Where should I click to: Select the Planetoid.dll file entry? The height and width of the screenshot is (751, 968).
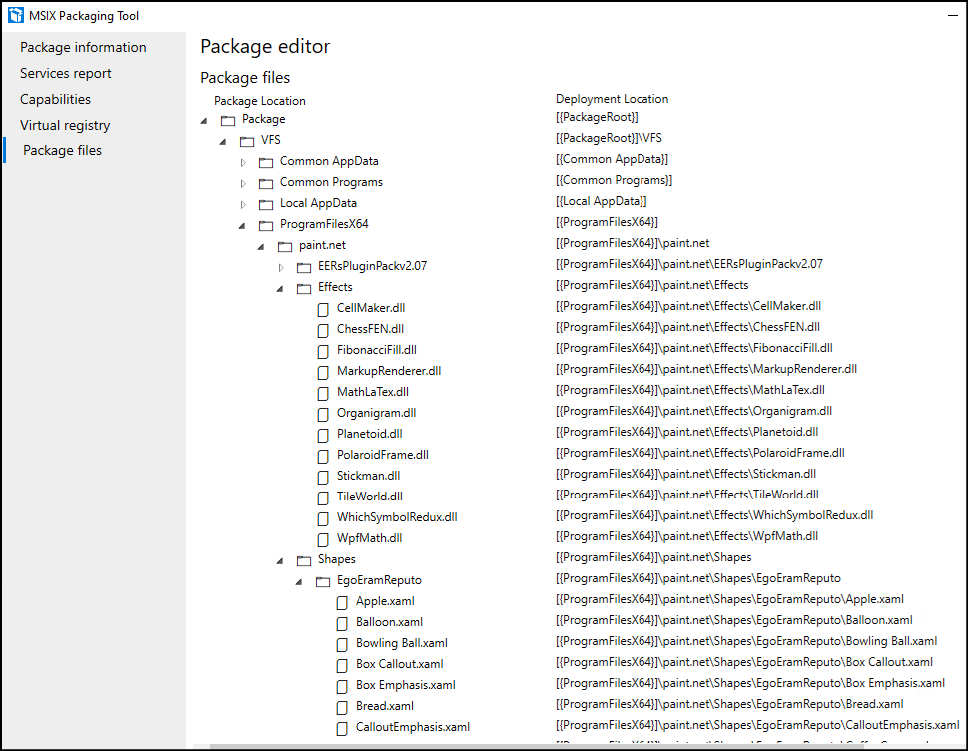click(369, 433)
